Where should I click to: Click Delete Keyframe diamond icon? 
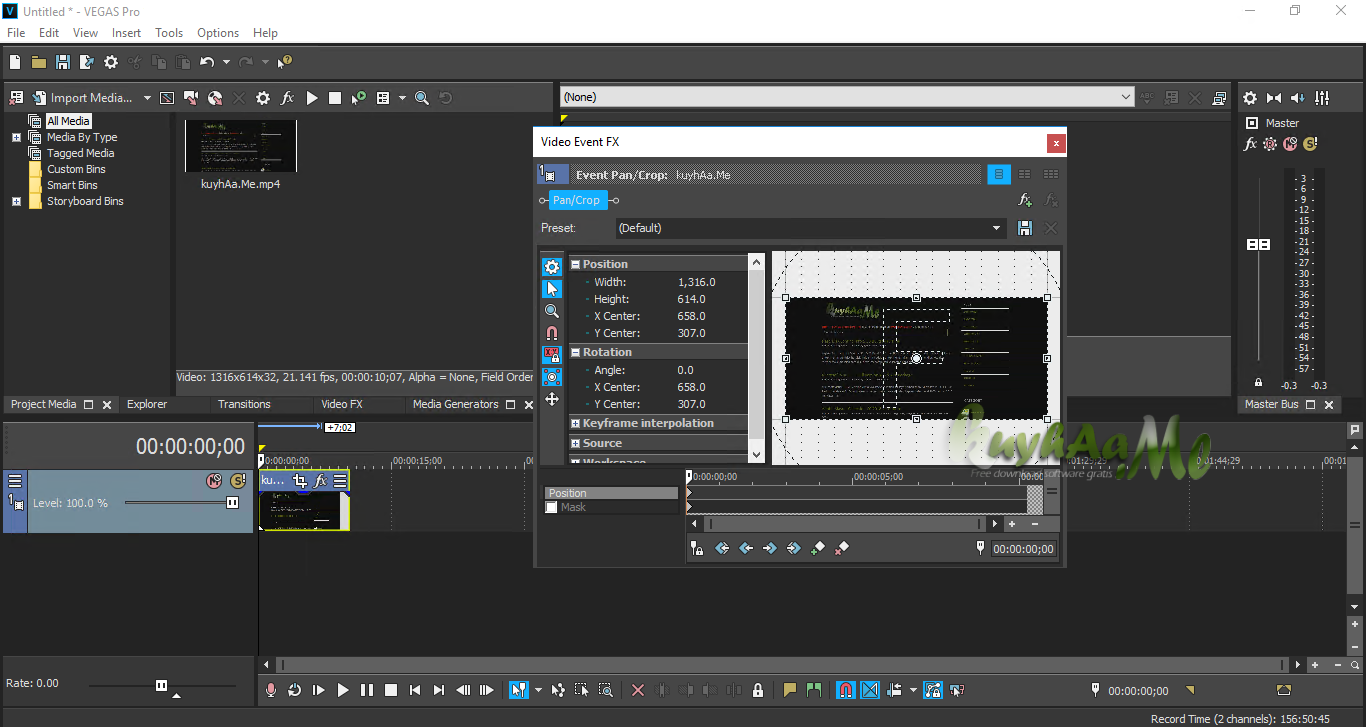[842, 548]
